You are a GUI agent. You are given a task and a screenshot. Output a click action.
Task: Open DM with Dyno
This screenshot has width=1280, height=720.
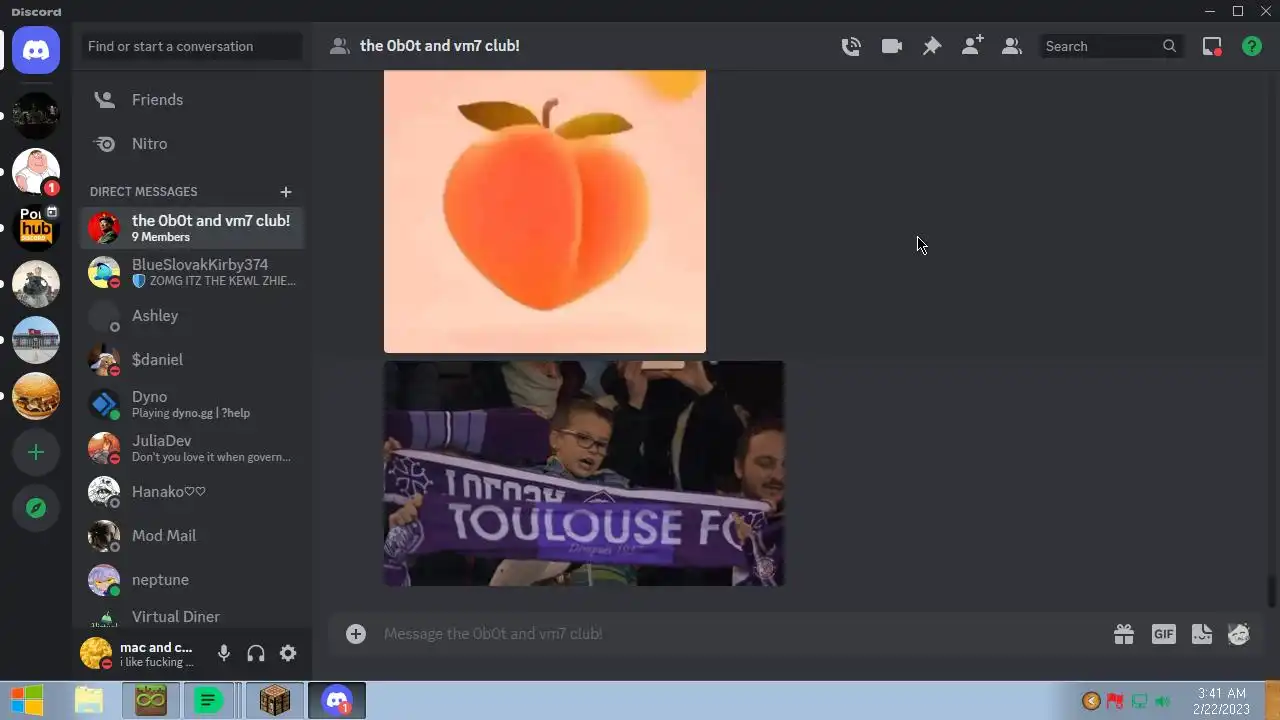[x=192, y=404]
